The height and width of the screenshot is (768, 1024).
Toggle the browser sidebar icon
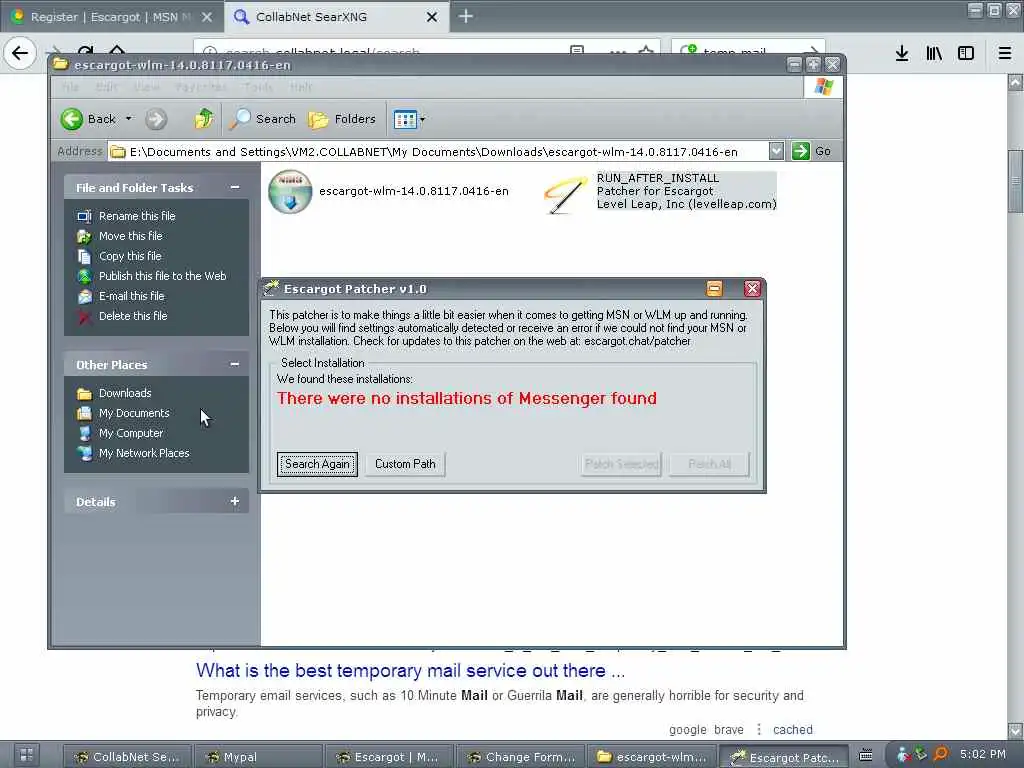[x=966, y=53]
